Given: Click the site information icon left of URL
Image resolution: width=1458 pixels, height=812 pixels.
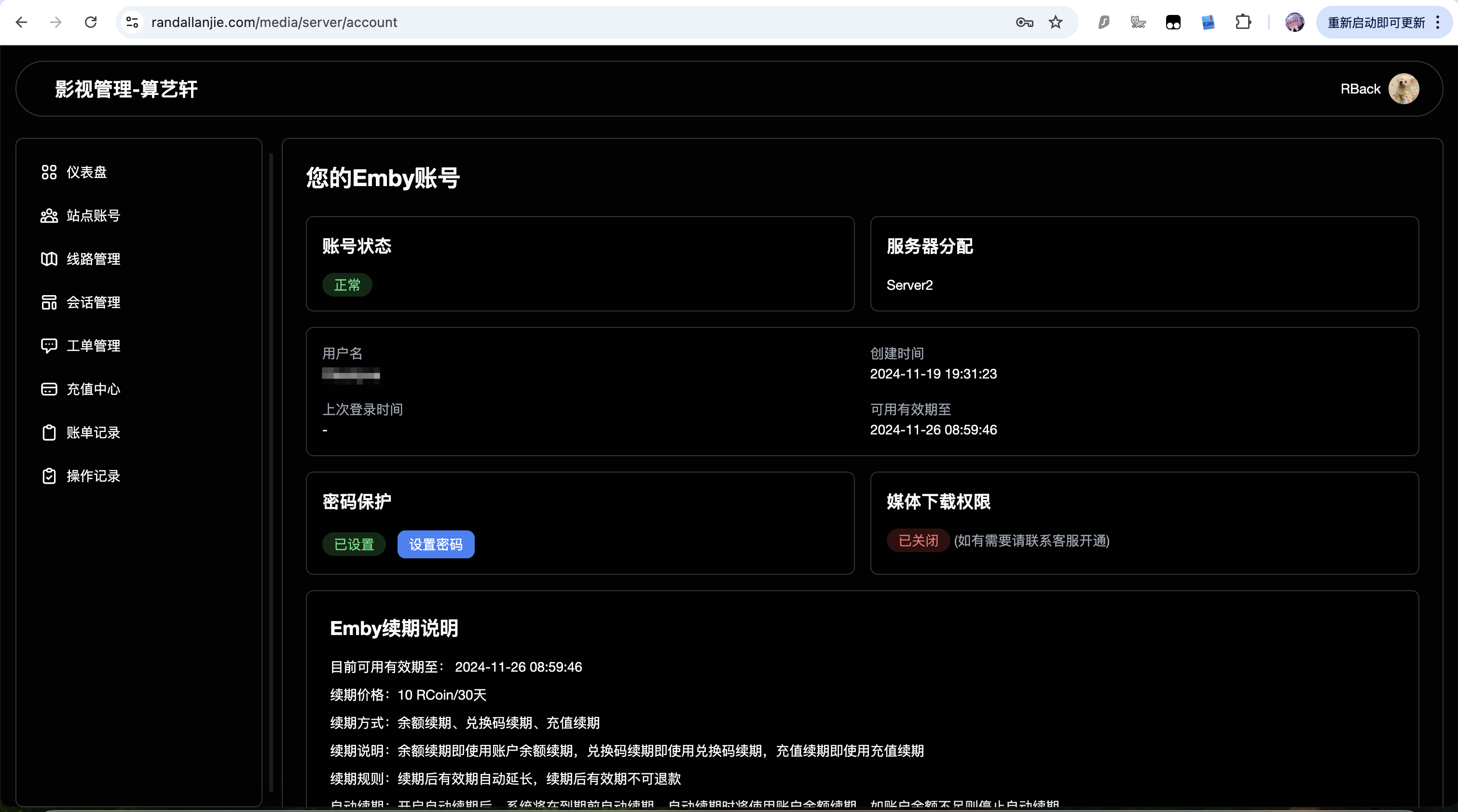Looking at the screenshot, I should click(132, 23).
